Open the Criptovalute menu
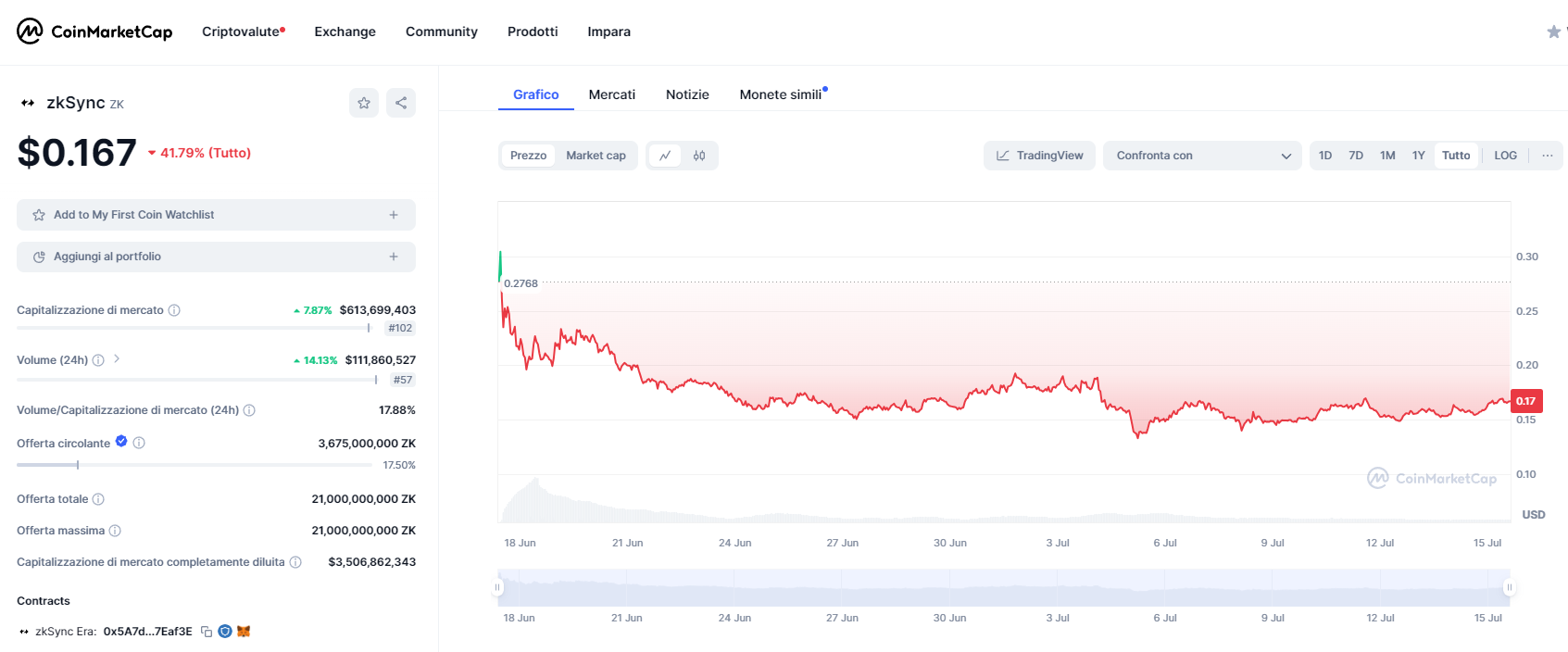The image size is (1568, 652). click(x=243, y=31)
